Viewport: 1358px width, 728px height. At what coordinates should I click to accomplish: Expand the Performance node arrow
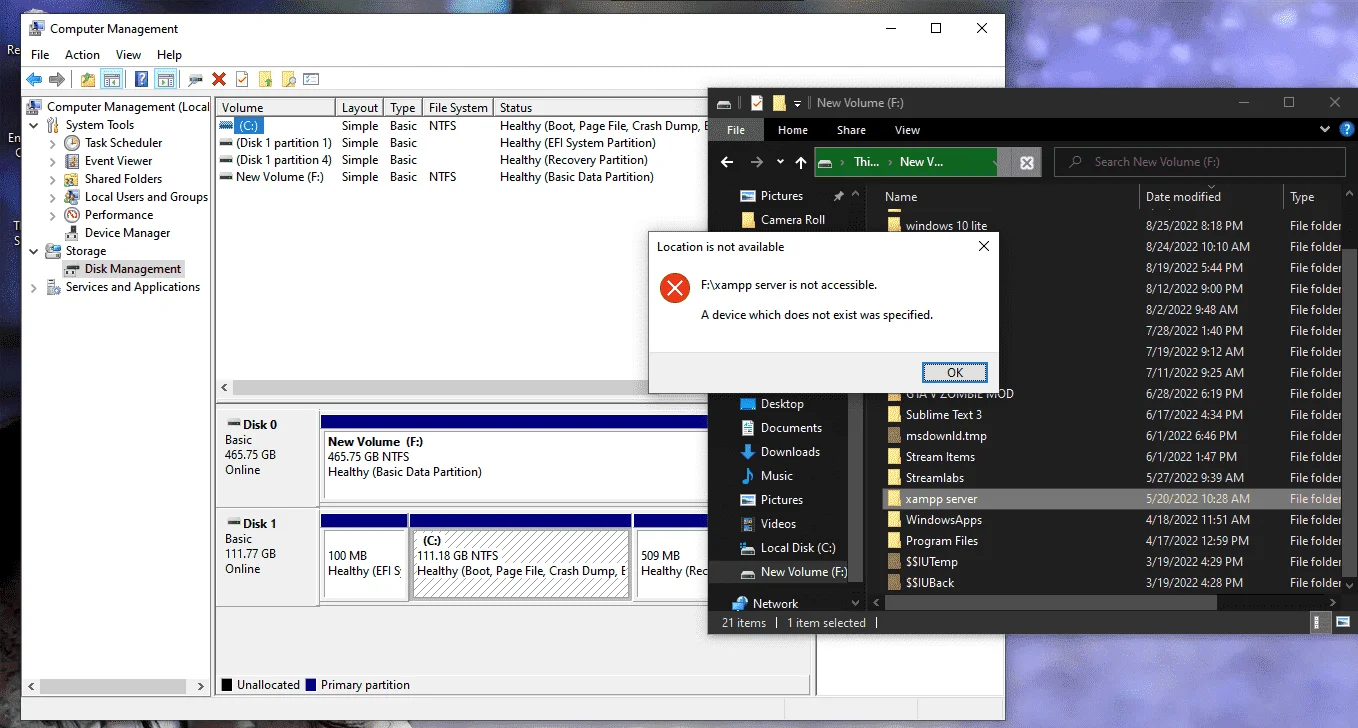point(53,215)
